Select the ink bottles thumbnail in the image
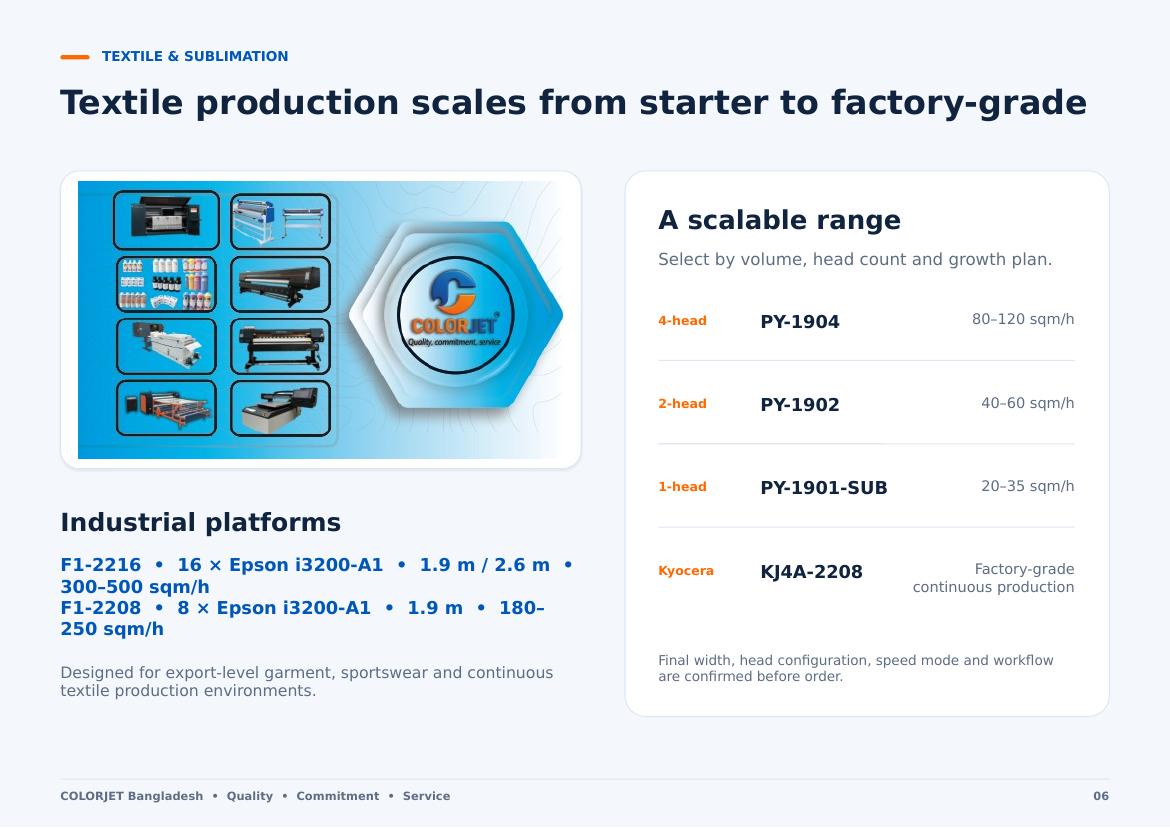This screenshot has height=828, width=1170. (x=166, y=283)
